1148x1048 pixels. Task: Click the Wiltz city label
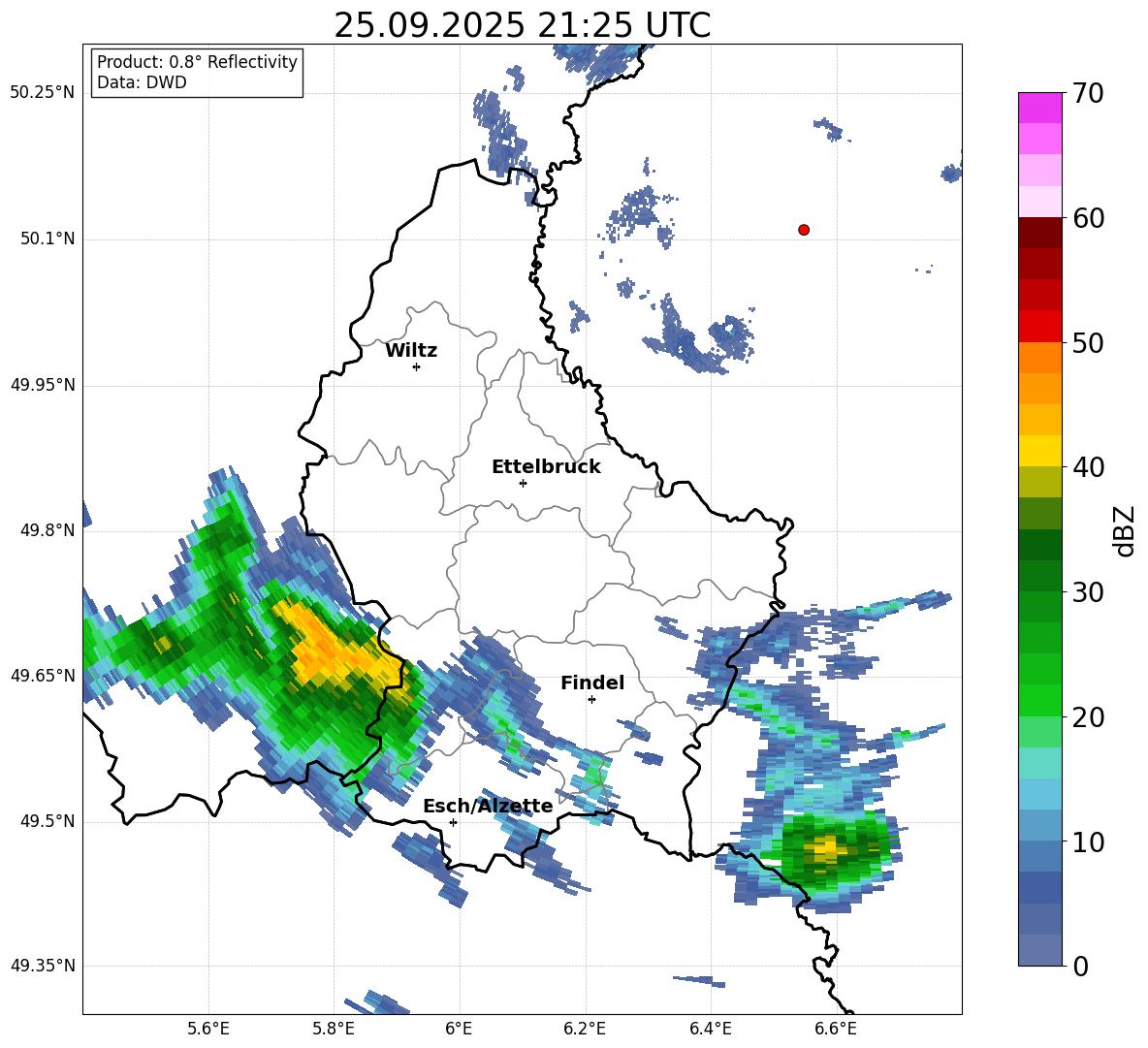click(x=411, y=351)
